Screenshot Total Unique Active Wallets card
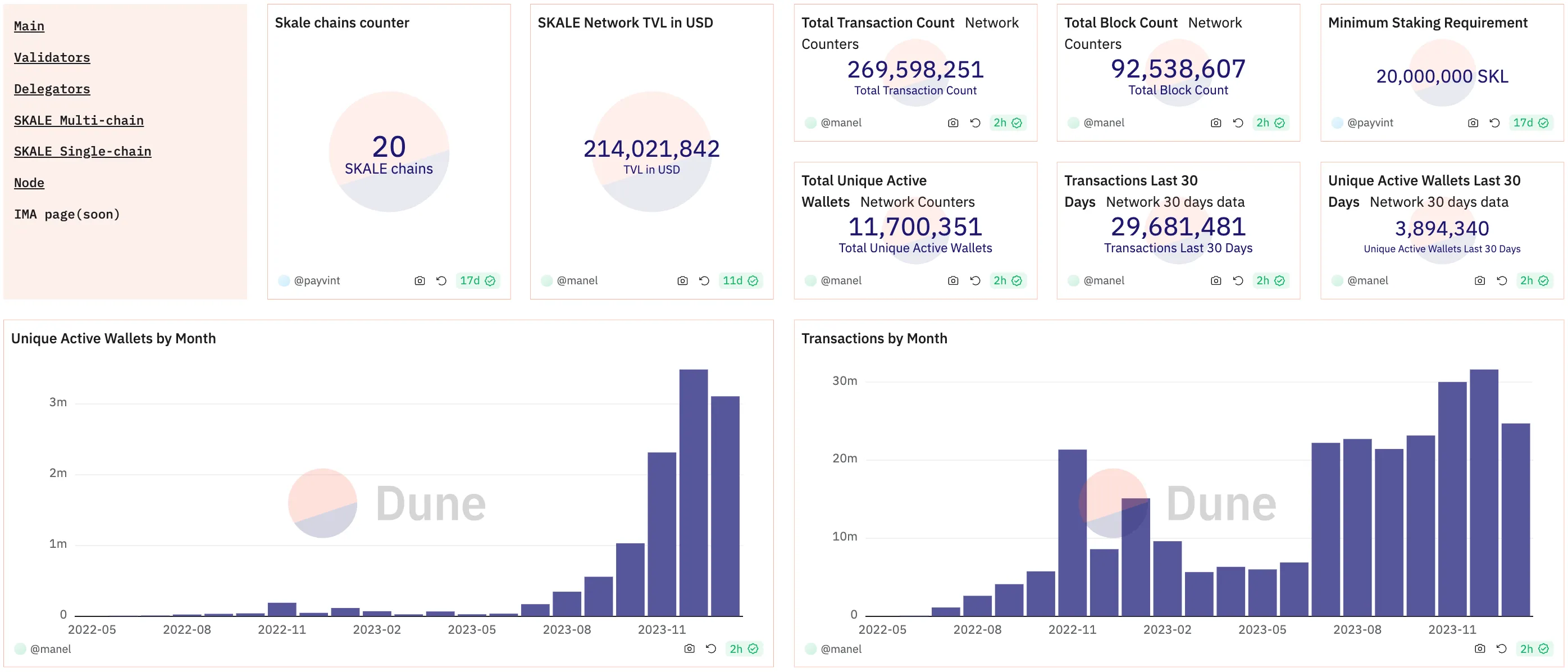Viewport: 1568px width, 672px height. click(953, 281)
